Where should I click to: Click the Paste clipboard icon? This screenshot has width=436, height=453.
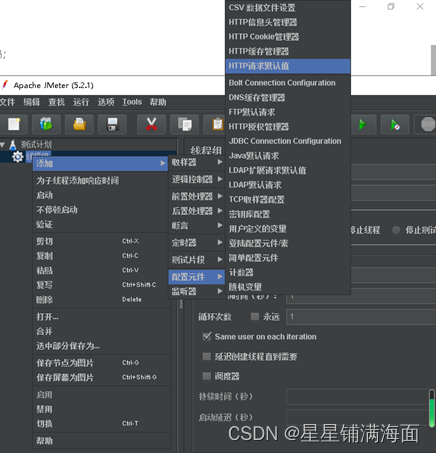(217, 124)
